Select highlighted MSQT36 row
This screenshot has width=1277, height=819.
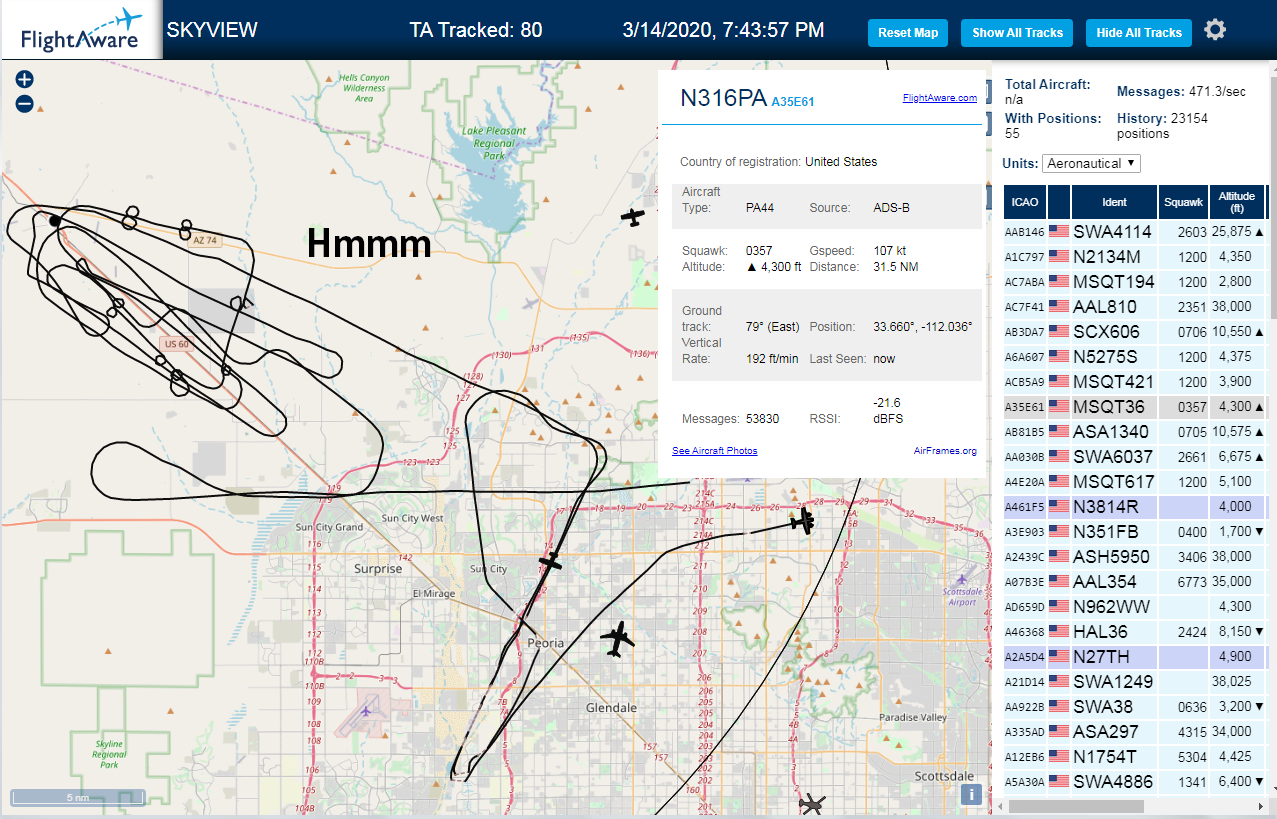[1135, 407]
